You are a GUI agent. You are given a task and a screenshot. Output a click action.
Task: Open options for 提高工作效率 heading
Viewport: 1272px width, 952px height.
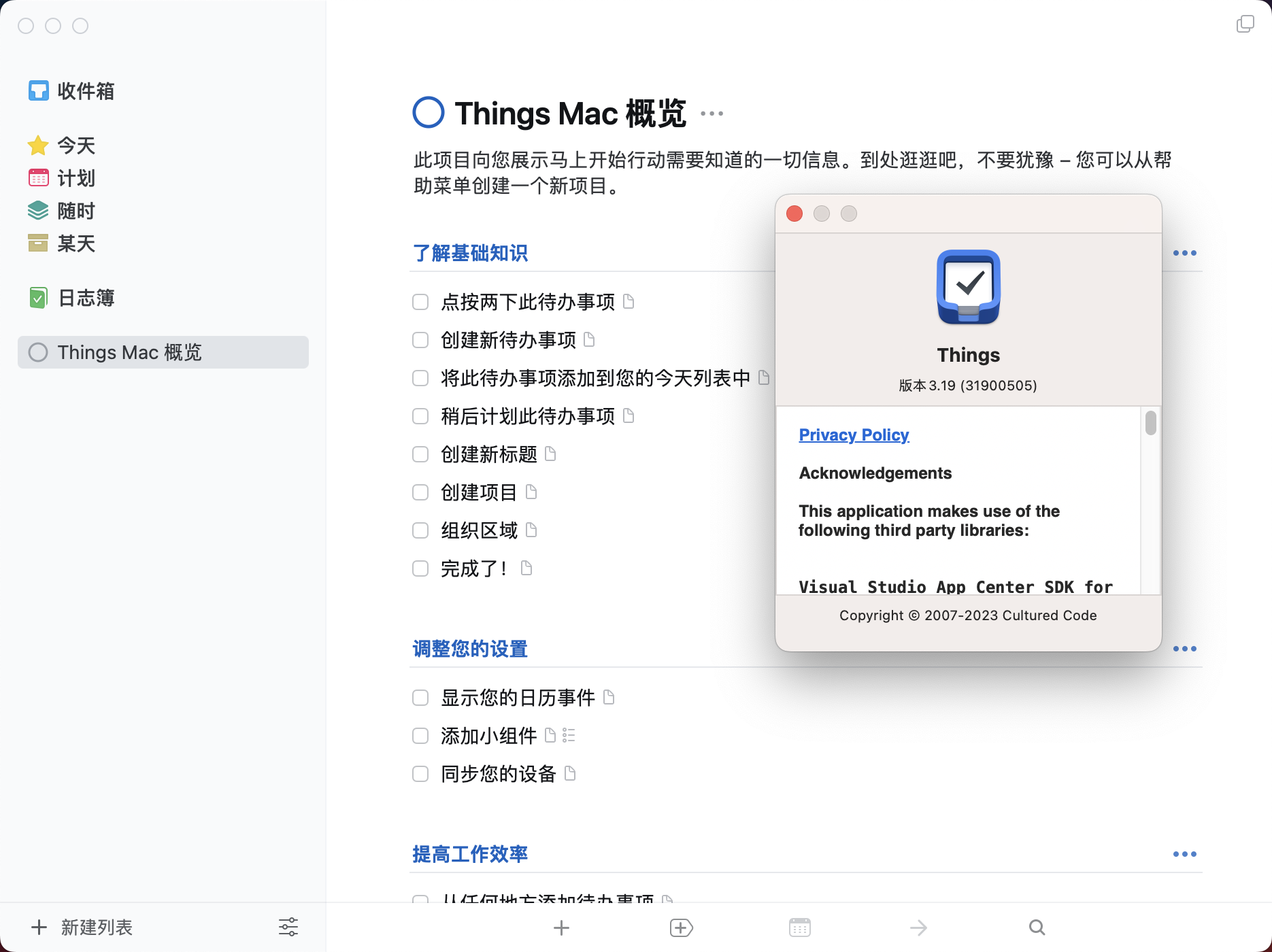(1185, 854)
